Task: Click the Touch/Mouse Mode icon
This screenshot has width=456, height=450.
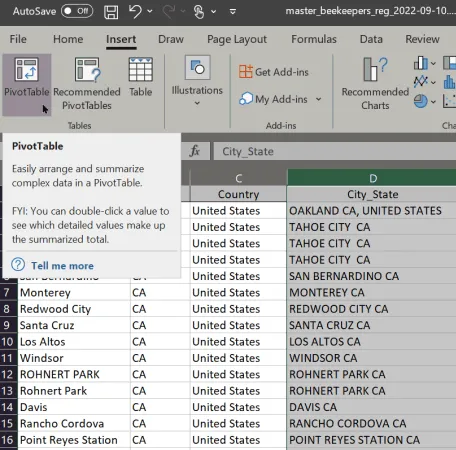Action: (x=199, y=12)
